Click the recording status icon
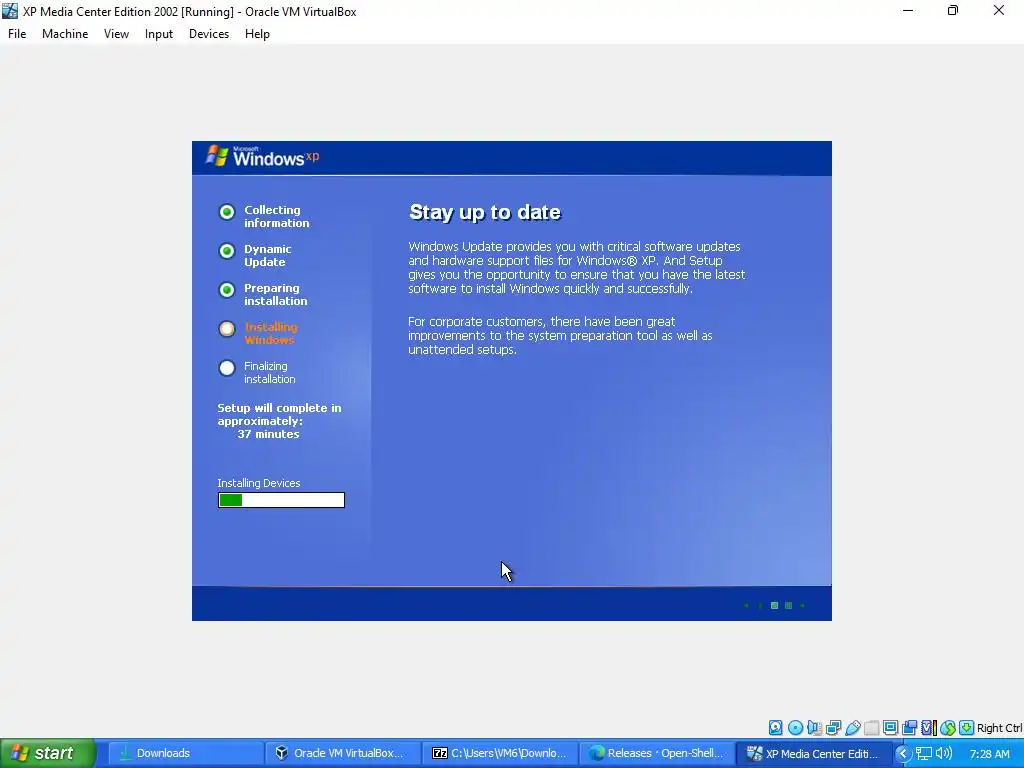This screenshot has width=1024, height=768. click(x=909, y=728)
